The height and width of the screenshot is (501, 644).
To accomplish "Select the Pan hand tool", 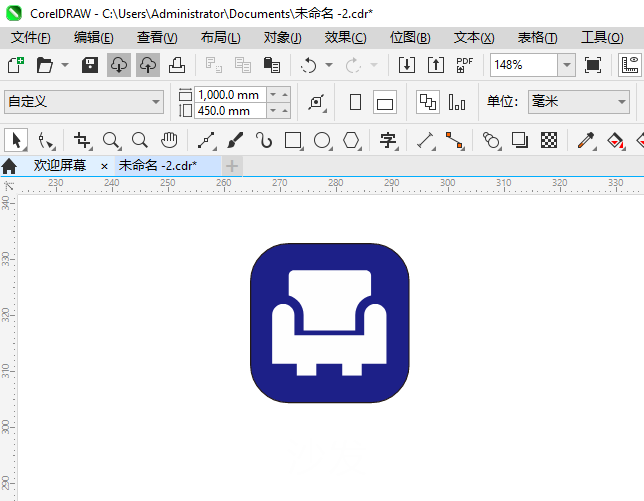I will [169, 140].
